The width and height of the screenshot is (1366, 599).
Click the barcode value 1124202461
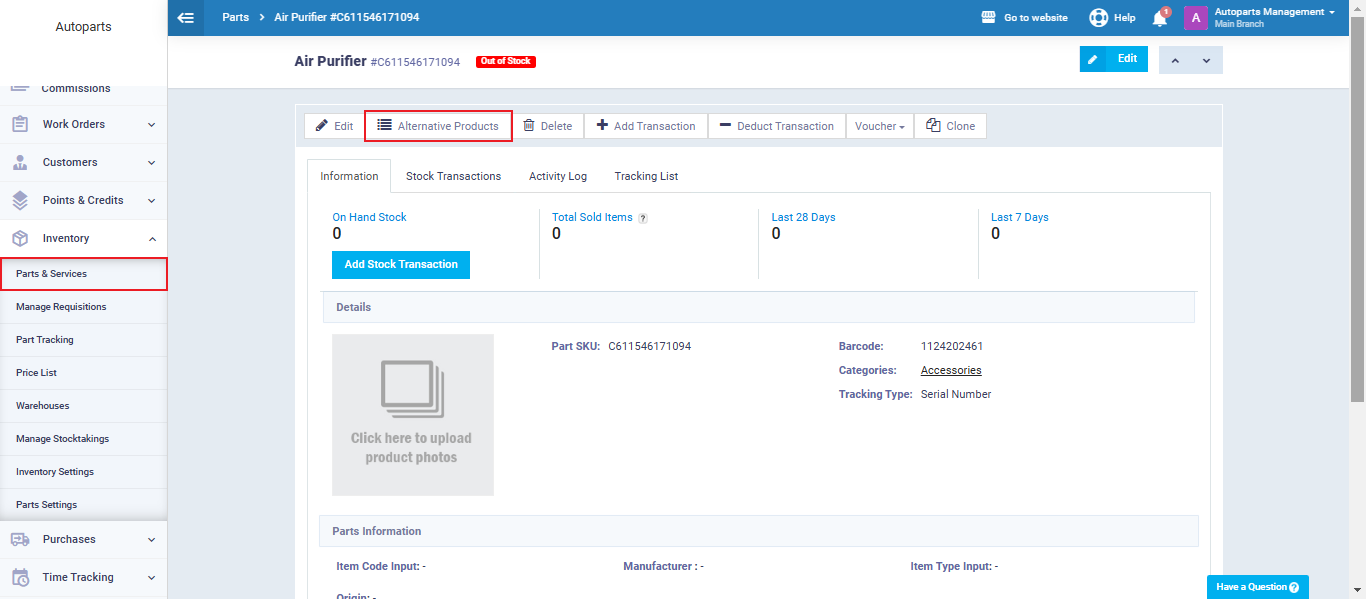click(x=952, y=346)
